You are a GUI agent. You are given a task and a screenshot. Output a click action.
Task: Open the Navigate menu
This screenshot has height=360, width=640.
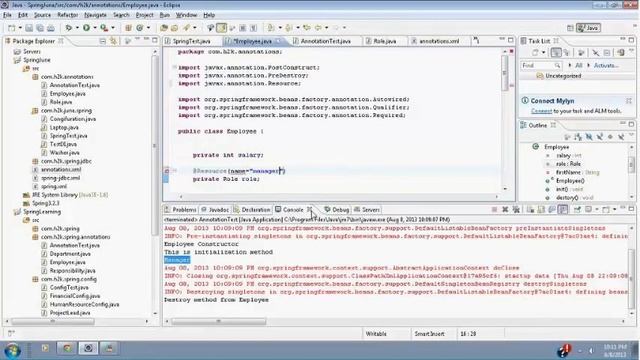click(95, 15)
